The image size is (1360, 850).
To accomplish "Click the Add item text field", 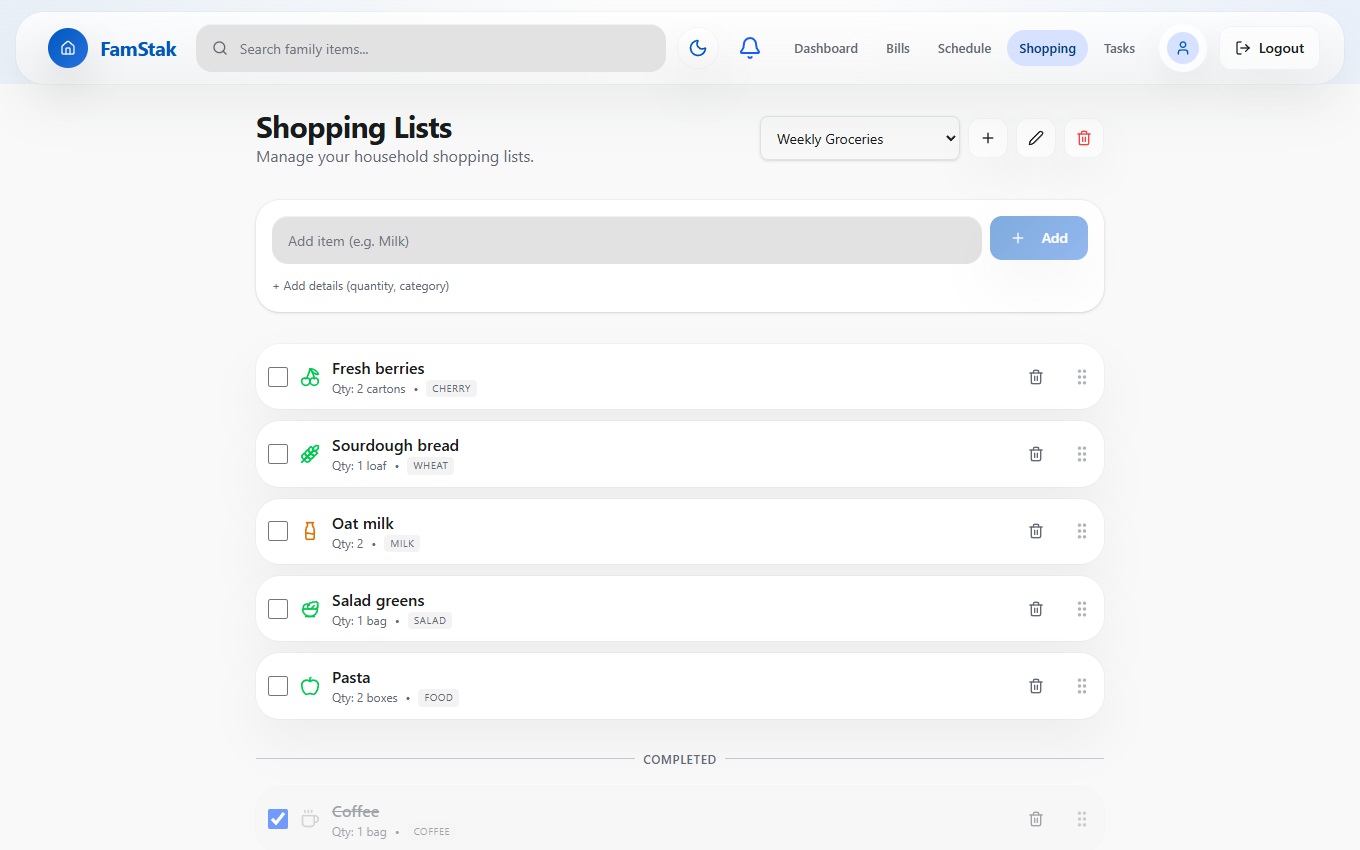I will point(627,241).
